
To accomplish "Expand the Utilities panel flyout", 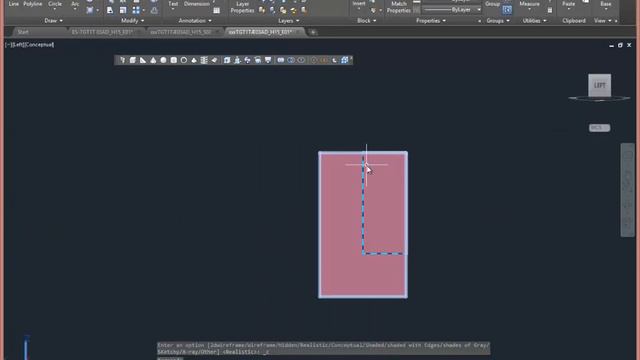I will click(x=534, y=20).
